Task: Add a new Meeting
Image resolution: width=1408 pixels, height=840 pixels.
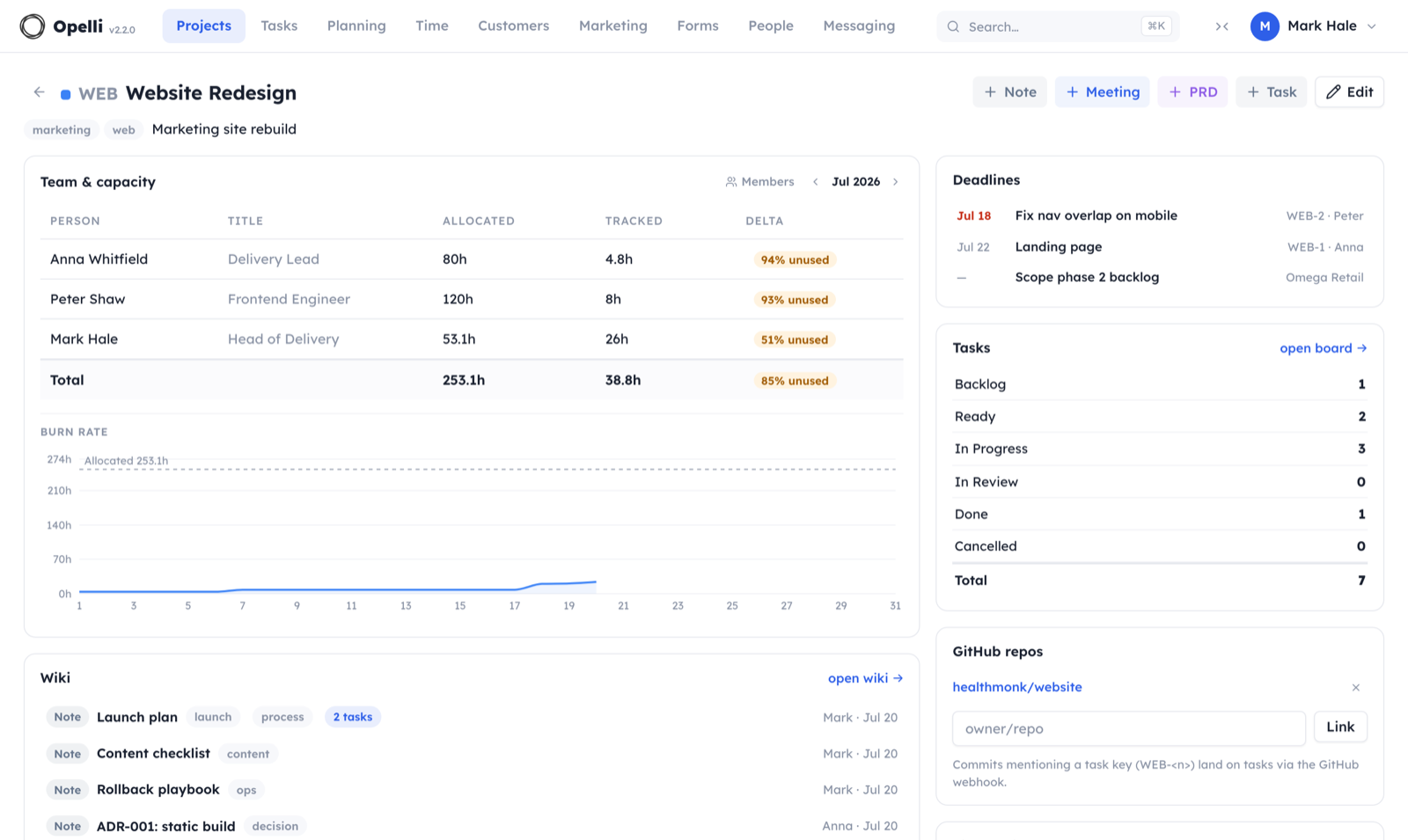Action: point(1103,92)
